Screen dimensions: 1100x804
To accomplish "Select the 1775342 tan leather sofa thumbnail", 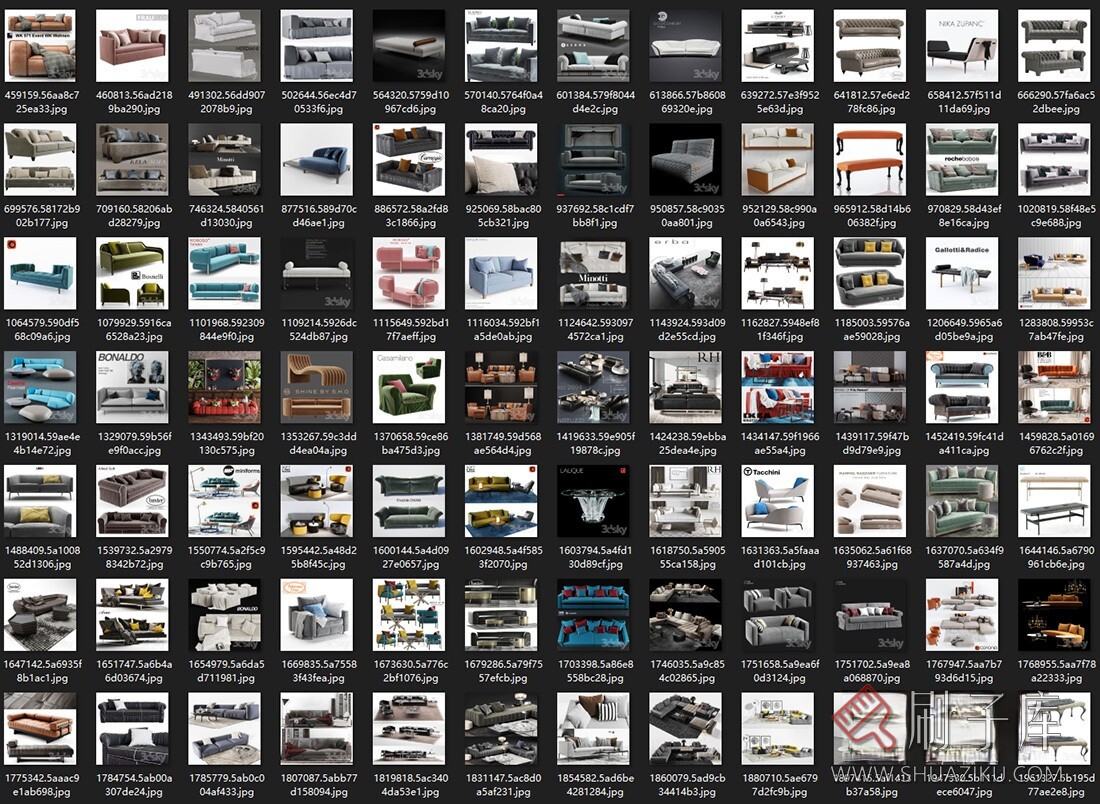I will 39,728.
